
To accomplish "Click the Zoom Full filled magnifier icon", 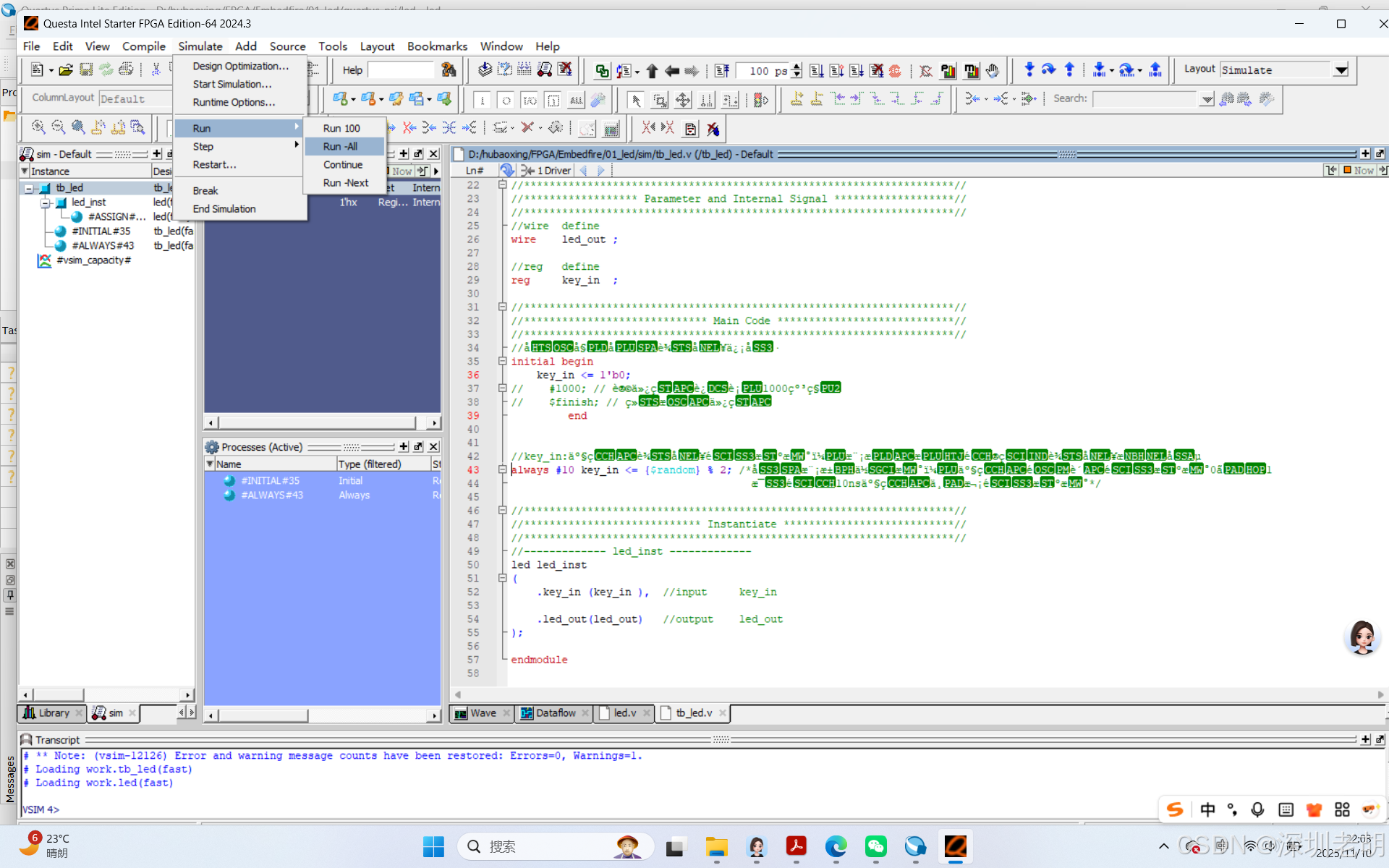I will (78, 128).
